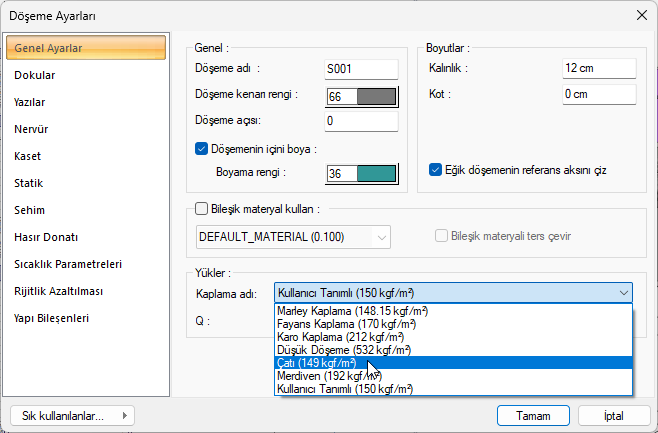This screenshot has width=658, height=433.
Task: Uncheck Eğik döşemenin referans aksını çiz
Action: [x=435, y=170]
